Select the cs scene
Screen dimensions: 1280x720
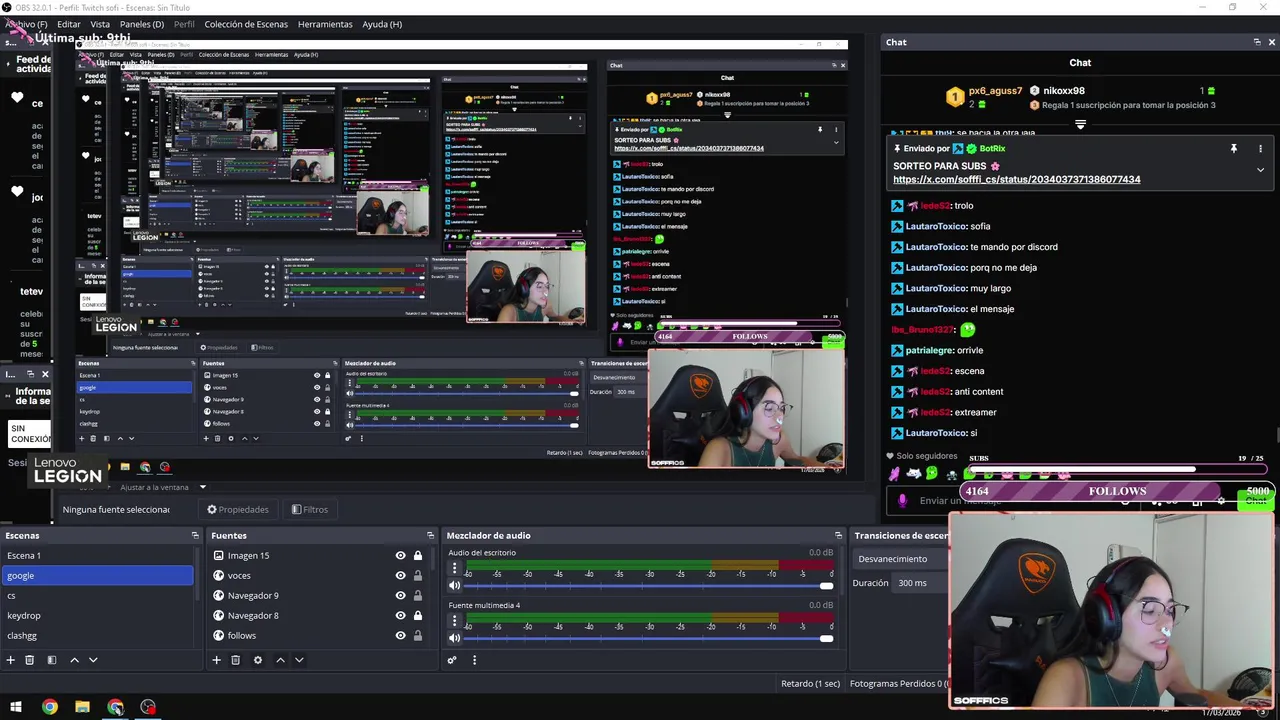(97, 595)
